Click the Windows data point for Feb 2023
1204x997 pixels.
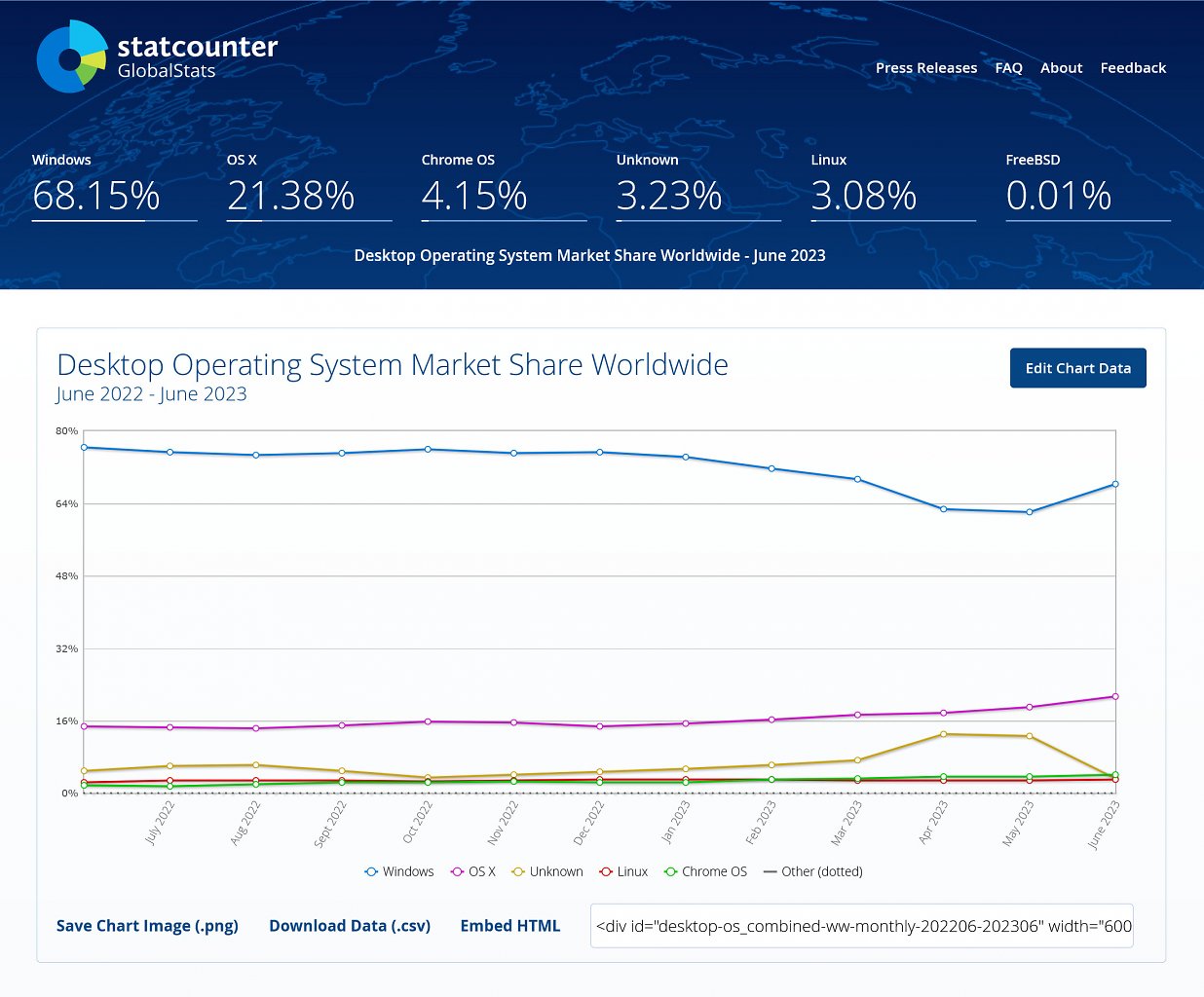click(x=771, y=468)
